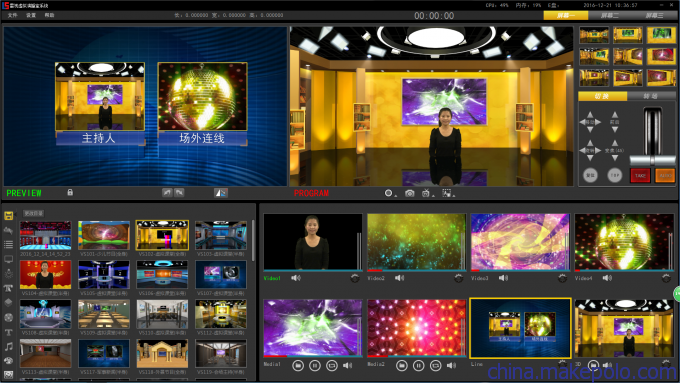Click the yellow save icon in sidebar

coord(8,216)
